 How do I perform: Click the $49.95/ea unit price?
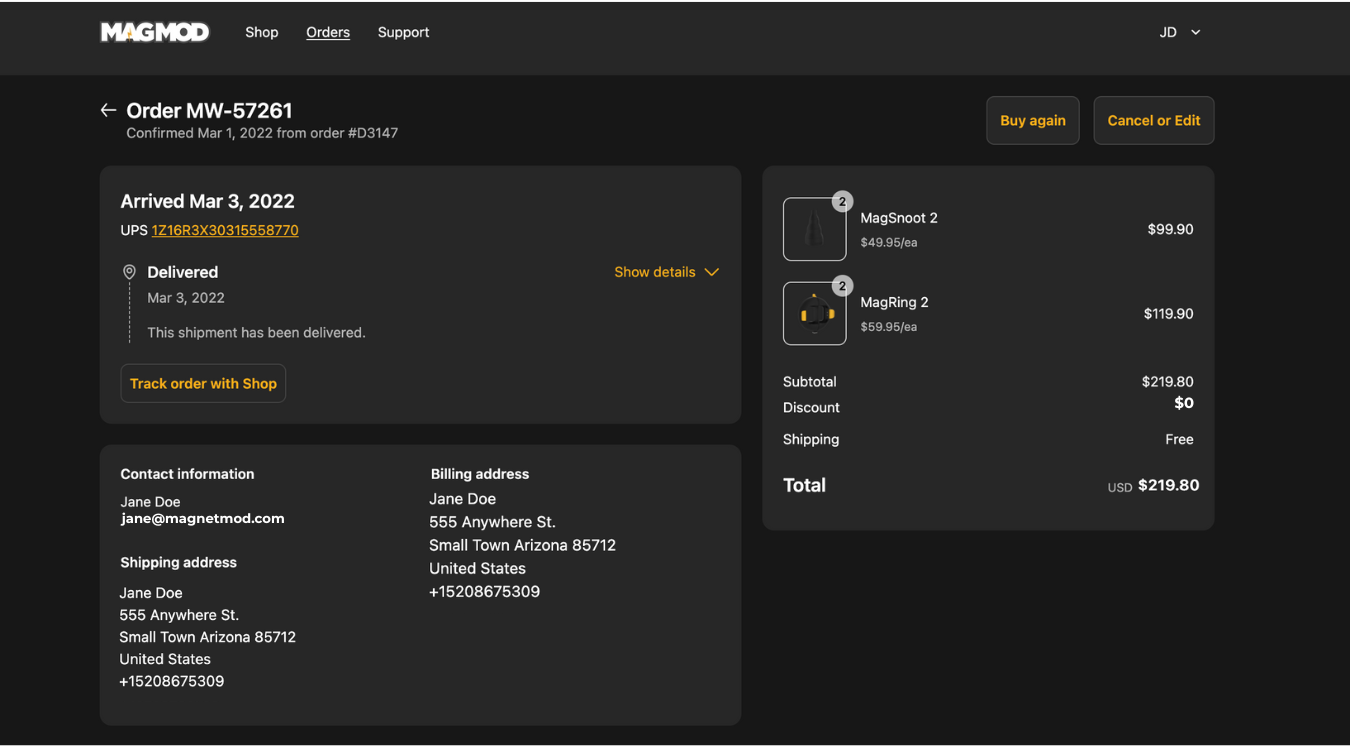click(889, 242)
